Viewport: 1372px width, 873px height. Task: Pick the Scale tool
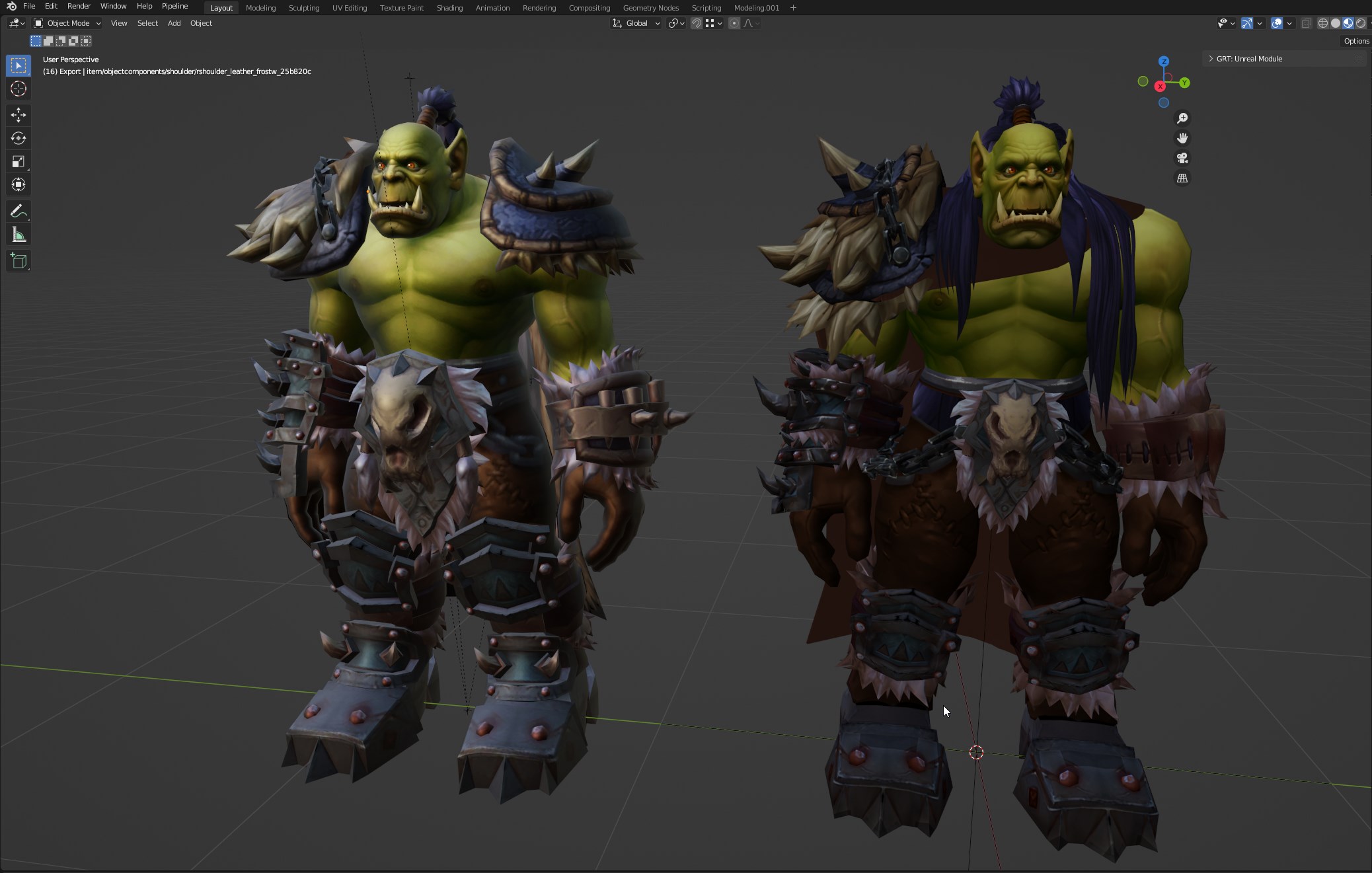click(x=19, y=162)
